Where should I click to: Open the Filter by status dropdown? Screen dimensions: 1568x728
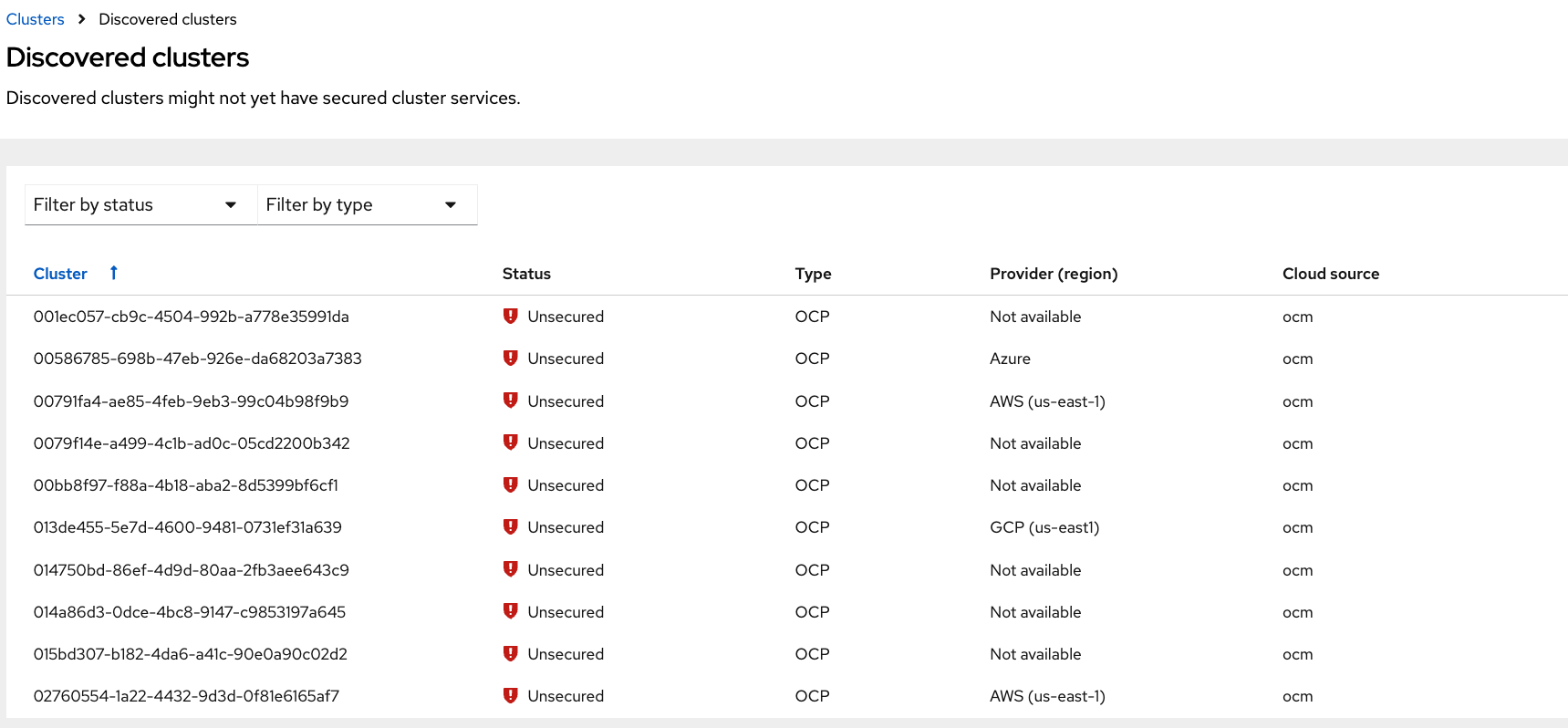[135, 205]
